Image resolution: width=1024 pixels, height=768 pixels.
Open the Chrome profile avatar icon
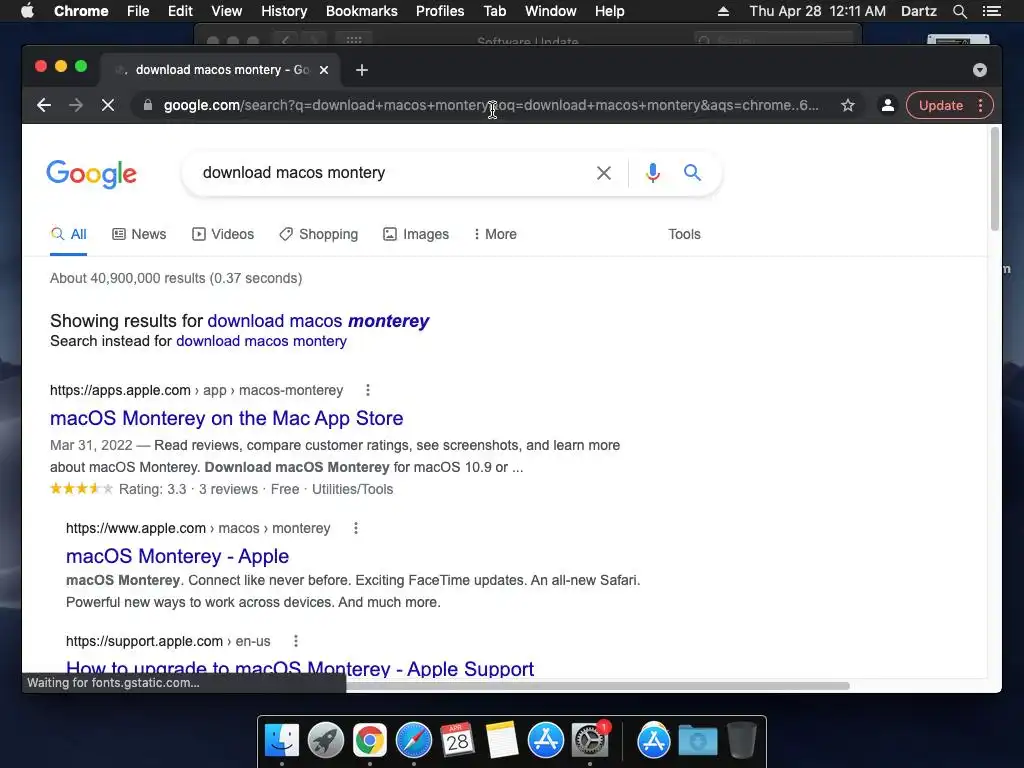(x=888, y=105)
